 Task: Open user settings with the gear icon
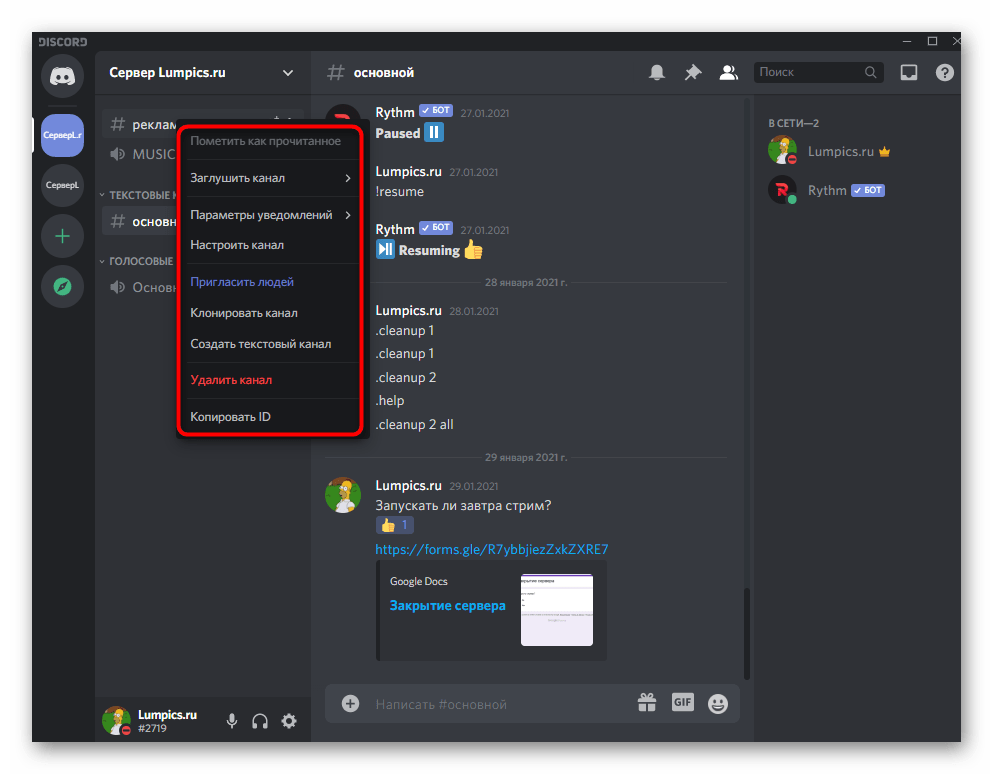coord(289,720)
